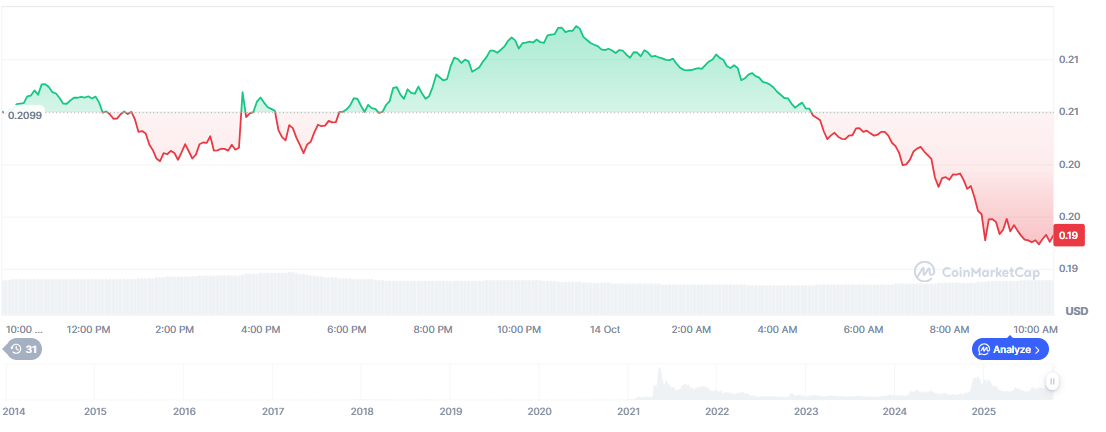Click the range handle on the history navigator
Viewport: 1106px width, 432px height.
point(1052,381)
